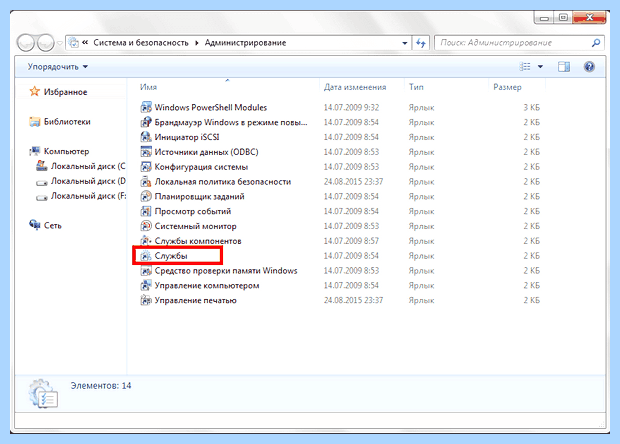Viewport: 620px width, 444px height.
Task: Click the Элементов: 14 status text
Action: tap(101, 385)
